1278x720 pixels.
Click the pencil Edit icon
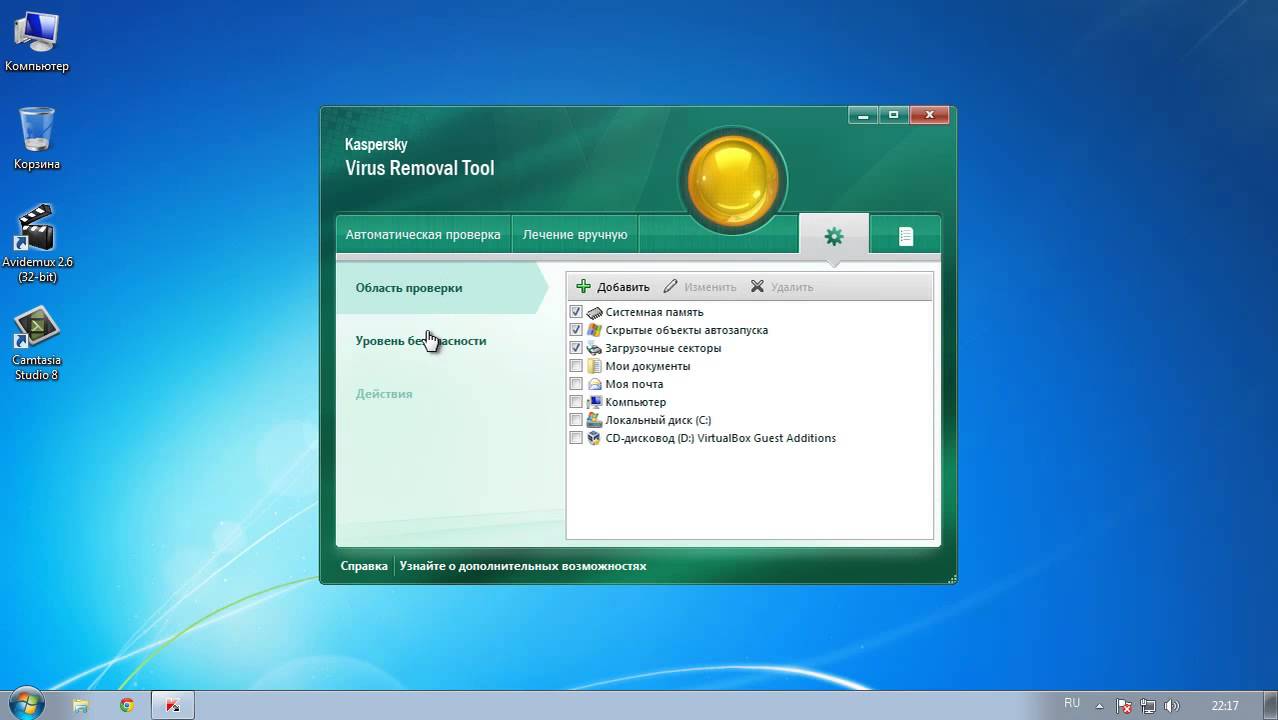(671, 287)
